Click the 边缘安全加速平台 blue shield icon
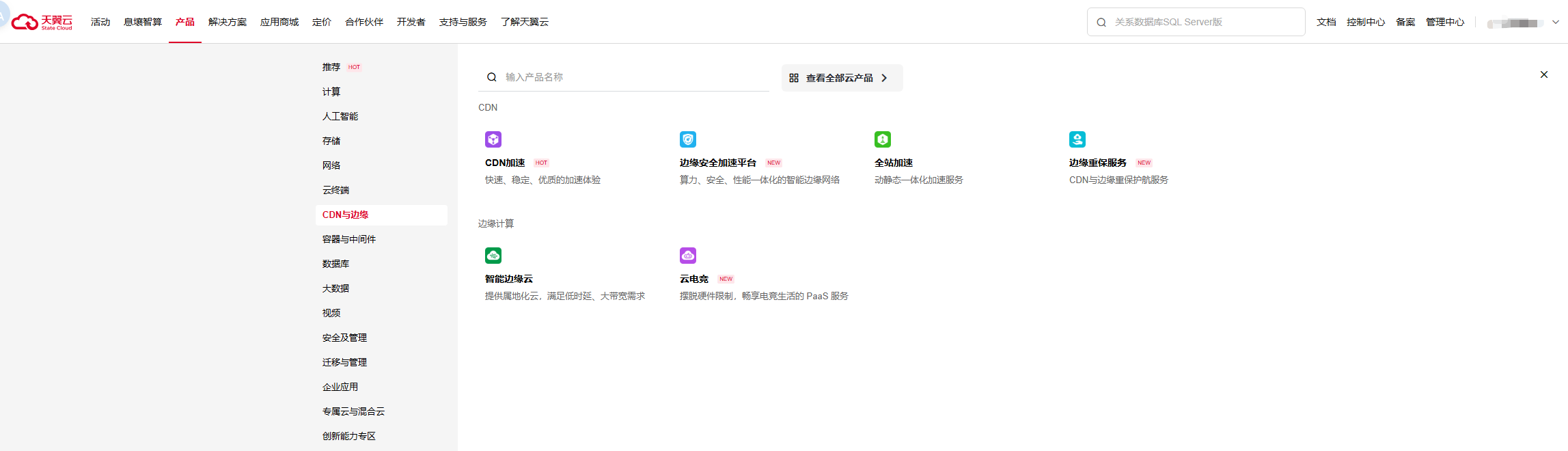Image resolution: width=1568 pixels, height=451 pixels. [x=688, y=139]
